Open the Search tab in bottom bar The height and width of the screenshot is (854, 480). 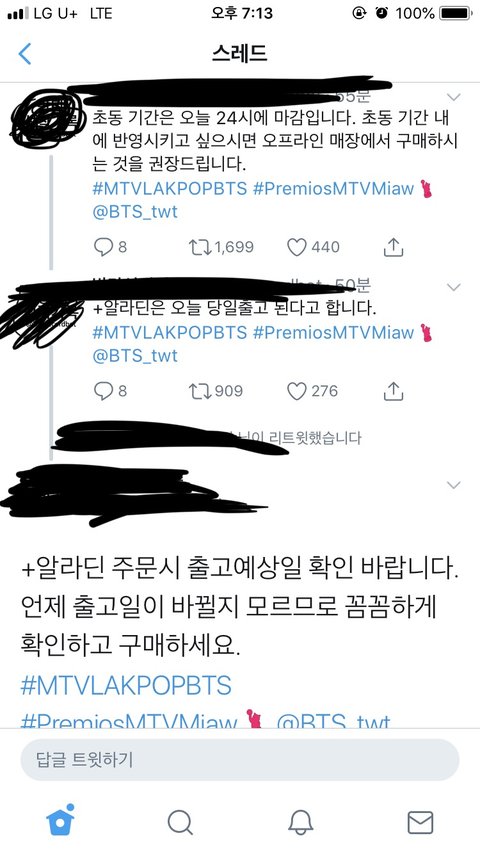point(180,822)
